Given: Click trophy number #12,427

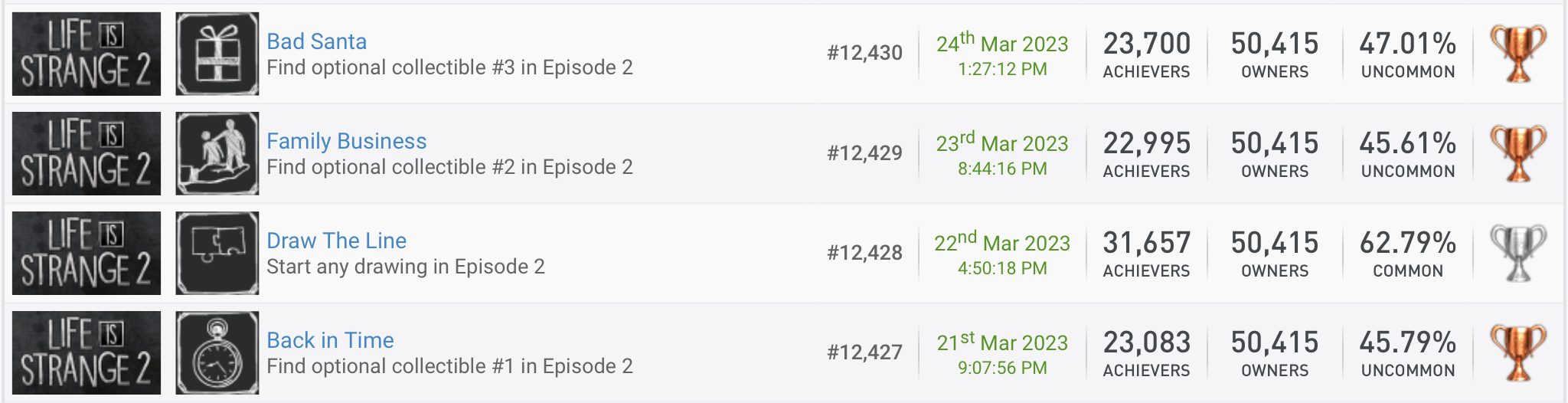Looking at the screenshot, I should click(x=864, y=352).
